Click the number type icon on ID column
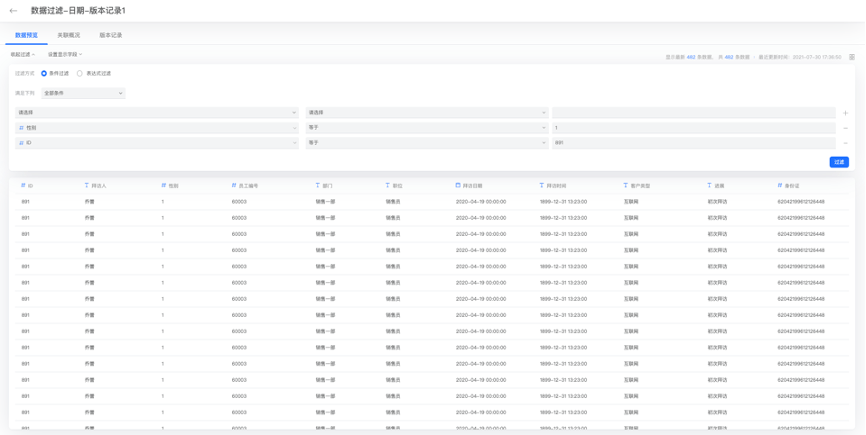Viewport: 866px width, 435px height. click(23, 185)
